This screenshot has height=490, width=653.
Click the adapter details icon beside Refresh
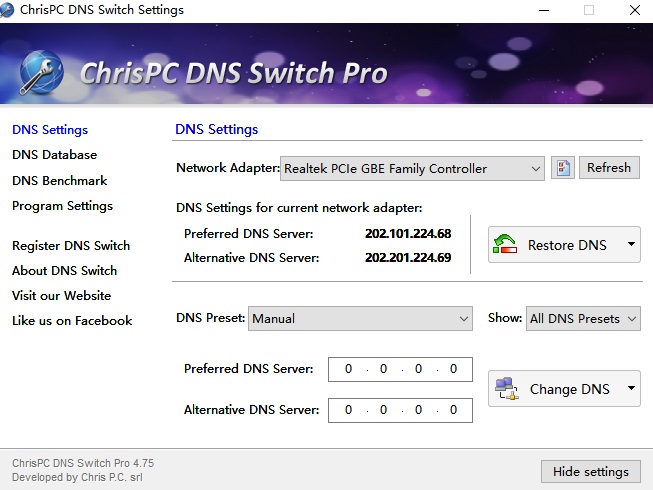click(563, 168)
